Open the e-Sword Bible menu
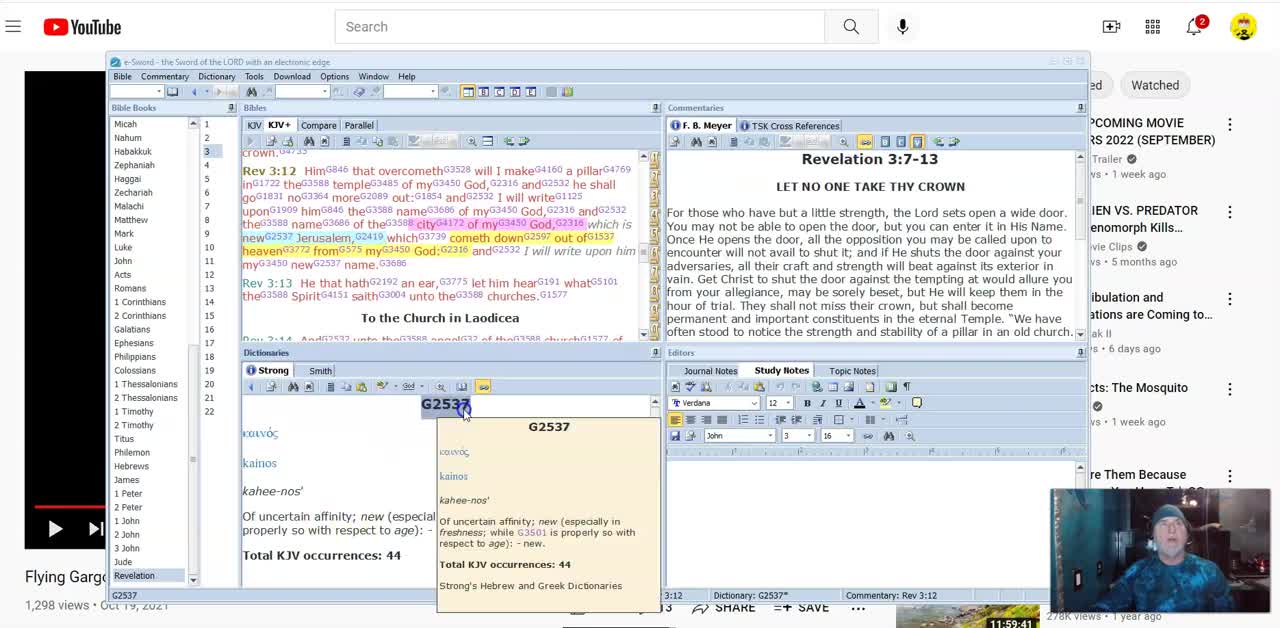Screen dimensions: 1280x628 pyautogui.click(x=122, y=76)
